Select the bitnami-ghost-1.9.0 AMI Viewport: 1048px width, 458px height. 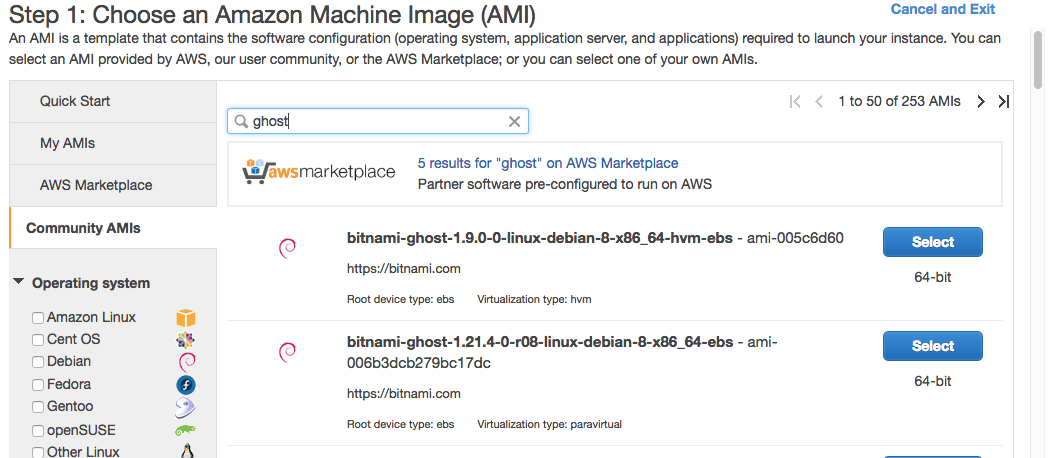click(x=932, y=242)
